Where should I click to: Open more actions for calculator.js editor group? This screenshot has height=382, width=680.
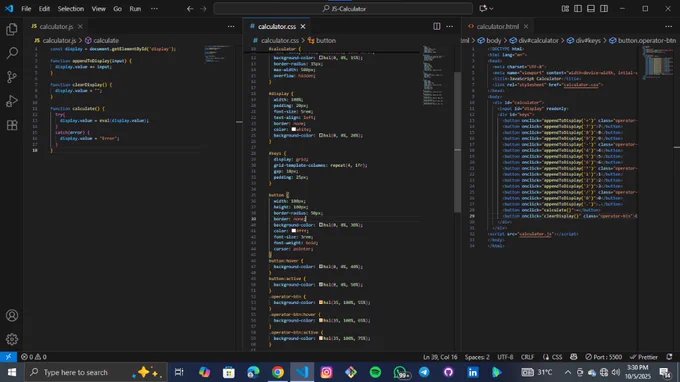[x=231, y=26]
